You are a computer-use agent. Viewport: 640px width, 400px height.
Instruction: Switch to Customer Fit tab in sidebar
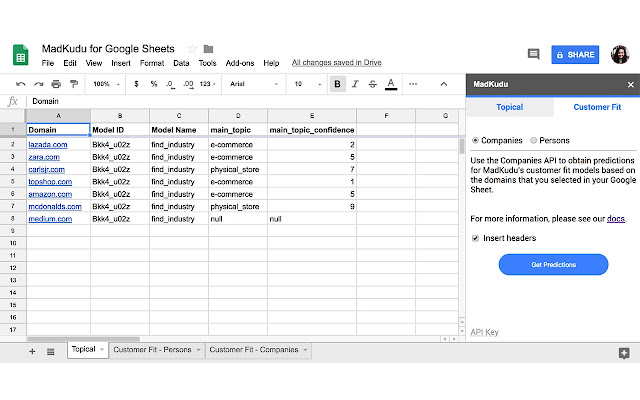(597, 107)
